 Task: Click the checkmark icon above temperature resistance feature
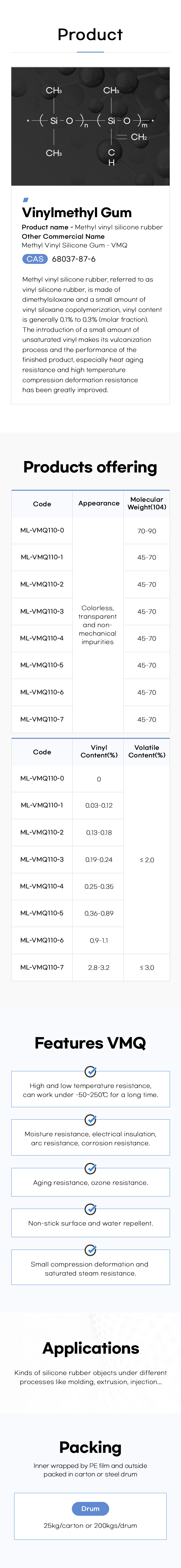[90, 1071]
